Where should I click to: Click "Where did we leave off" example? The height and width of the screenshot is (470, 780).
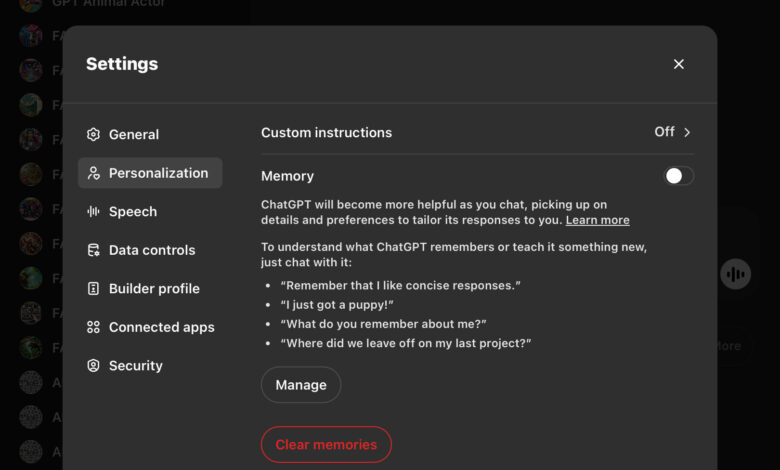[x=406, y=343]
